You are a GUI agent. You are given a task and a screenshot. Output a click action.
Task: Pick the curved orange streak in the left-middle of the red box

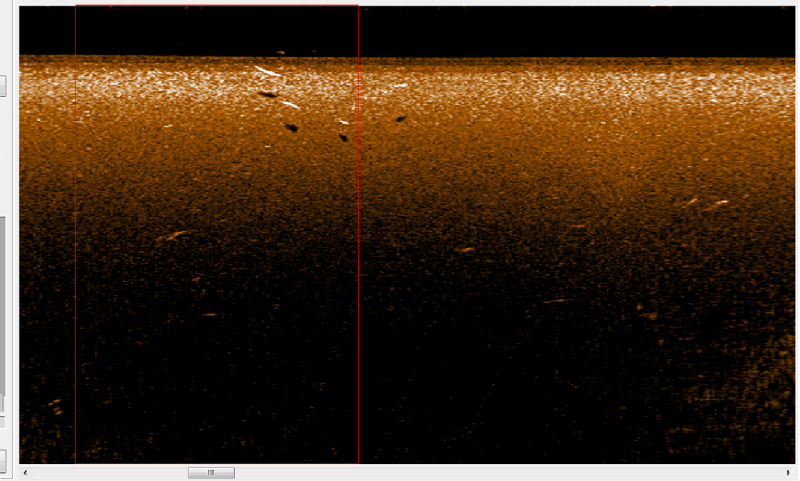click(x=175, y=236)
